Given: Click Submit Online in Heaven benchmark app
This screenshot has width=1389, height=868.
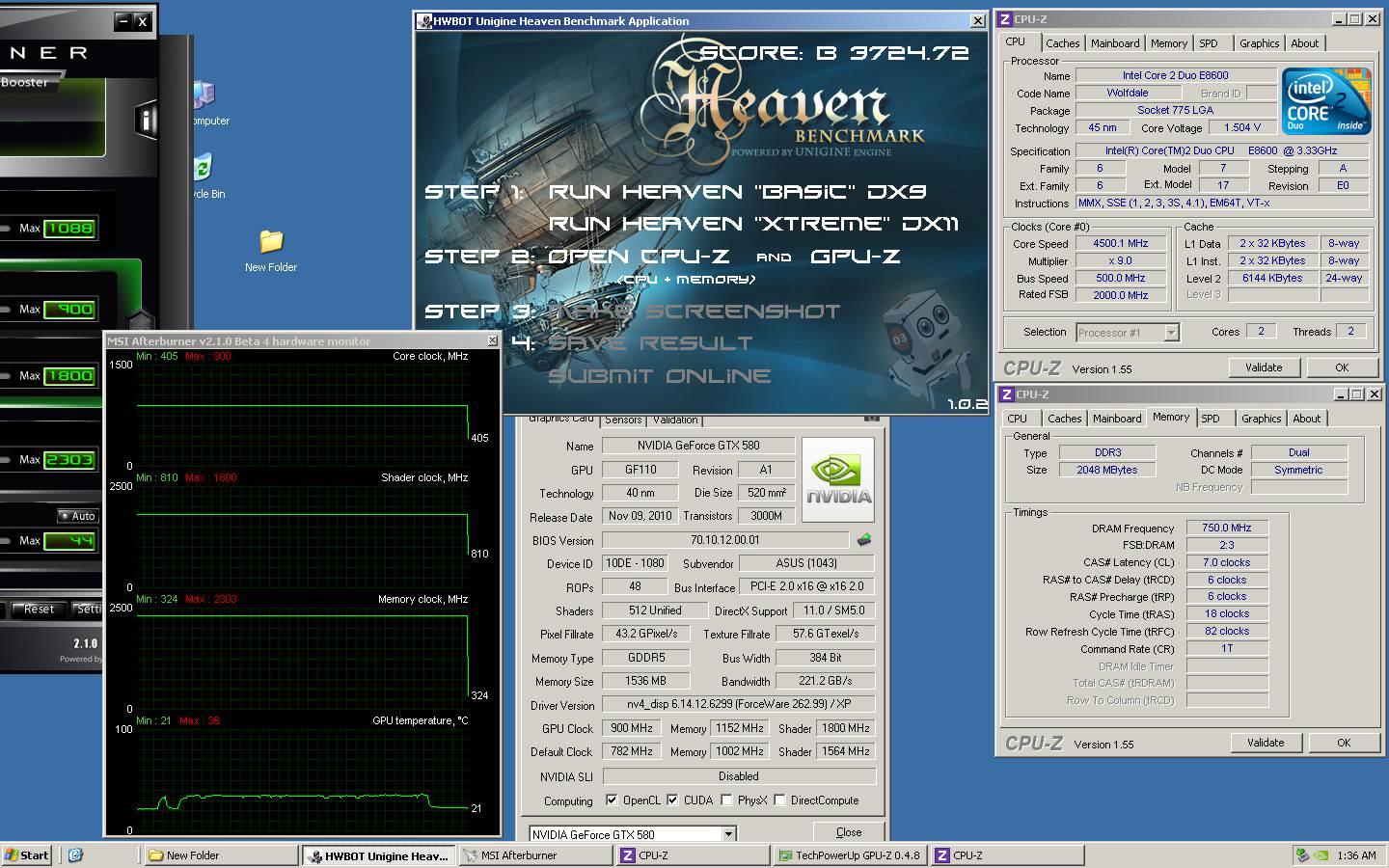Looking at the screenshot, I should pos(659,376).
